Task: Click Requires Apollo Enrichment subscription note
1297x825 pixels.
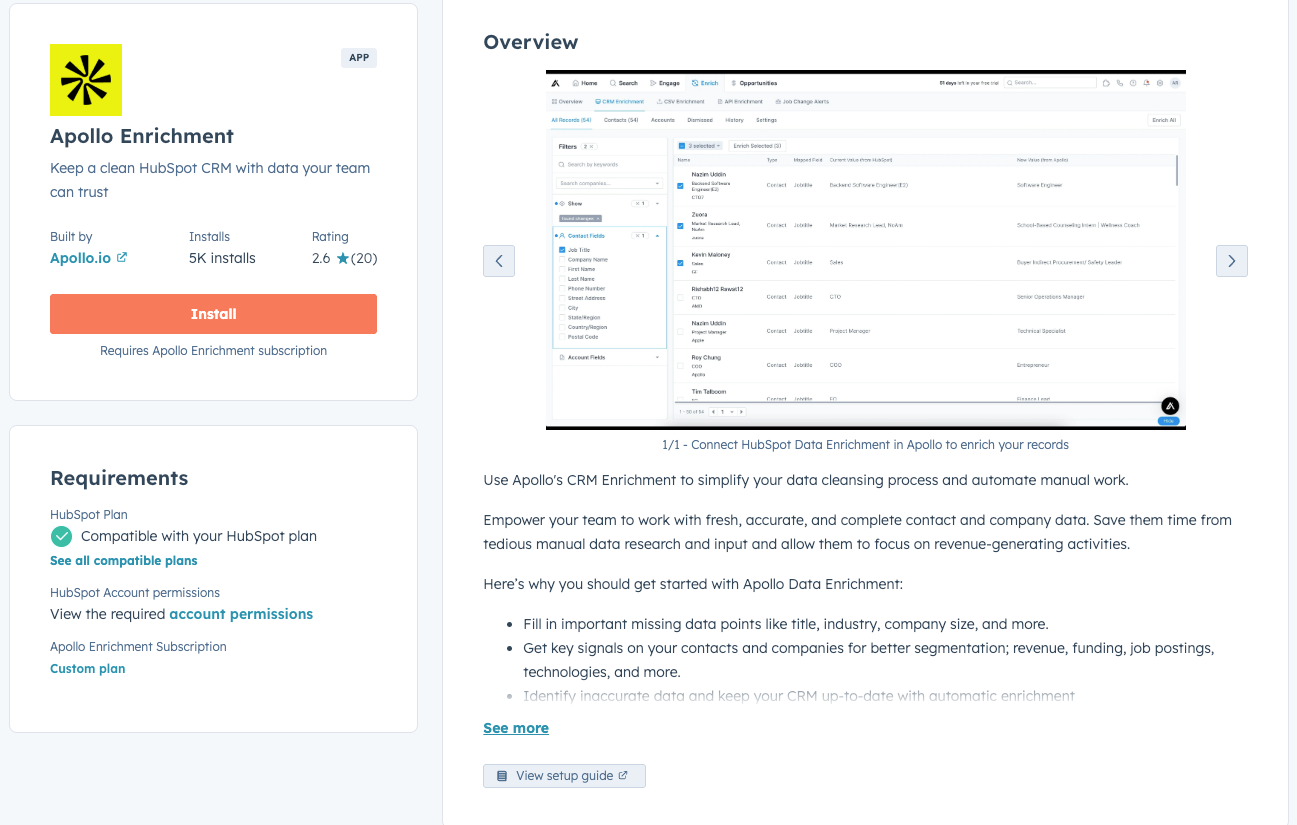Action: [213, 351]
